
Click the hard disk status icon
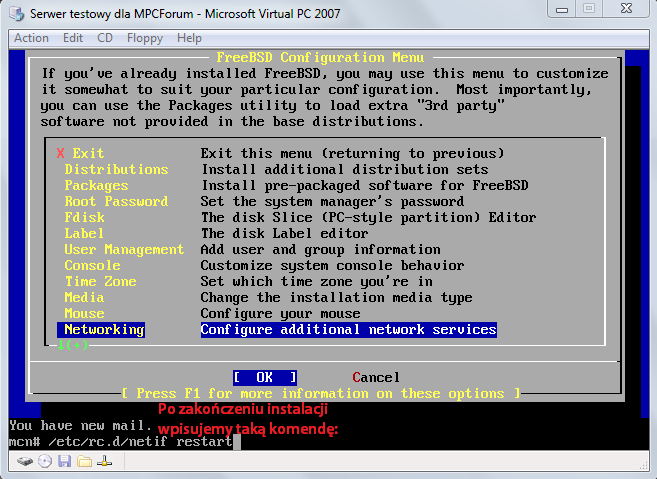25,462
